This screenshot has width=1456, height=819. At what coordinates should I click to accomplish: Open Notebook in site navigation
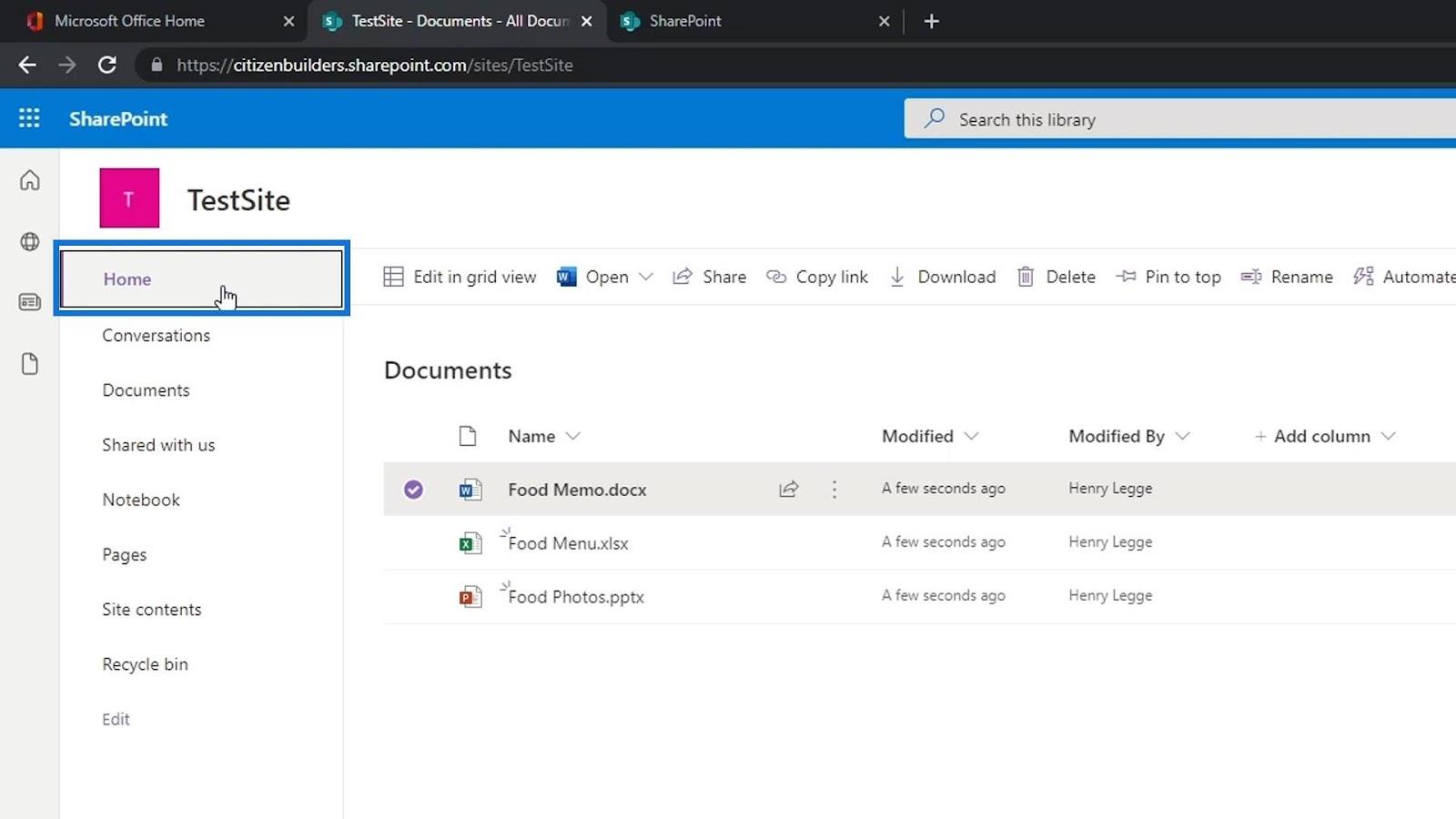(x=141, y=500)
